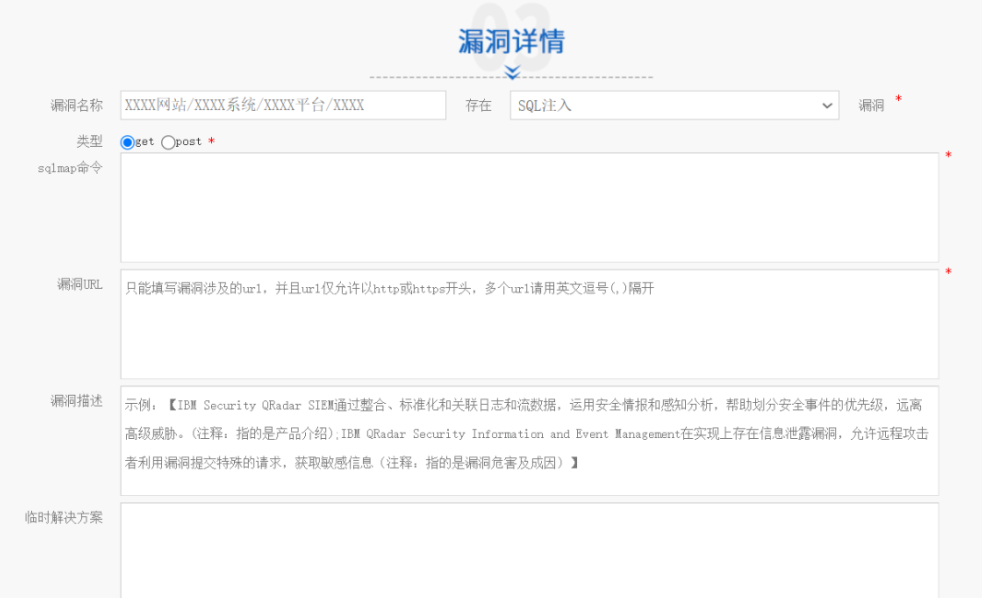
Task: Select the post radio button
Action: tap(168, 142)
